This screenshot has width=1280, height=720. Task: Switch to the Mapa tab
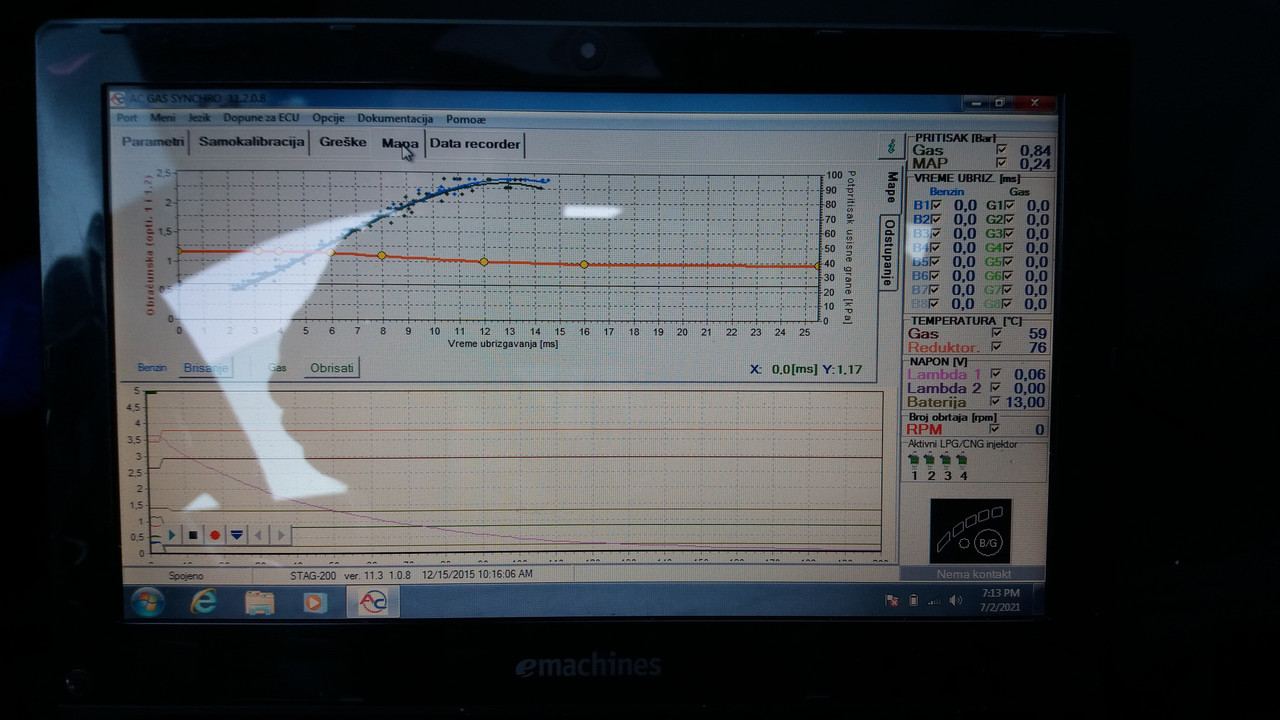click(400, 143)
